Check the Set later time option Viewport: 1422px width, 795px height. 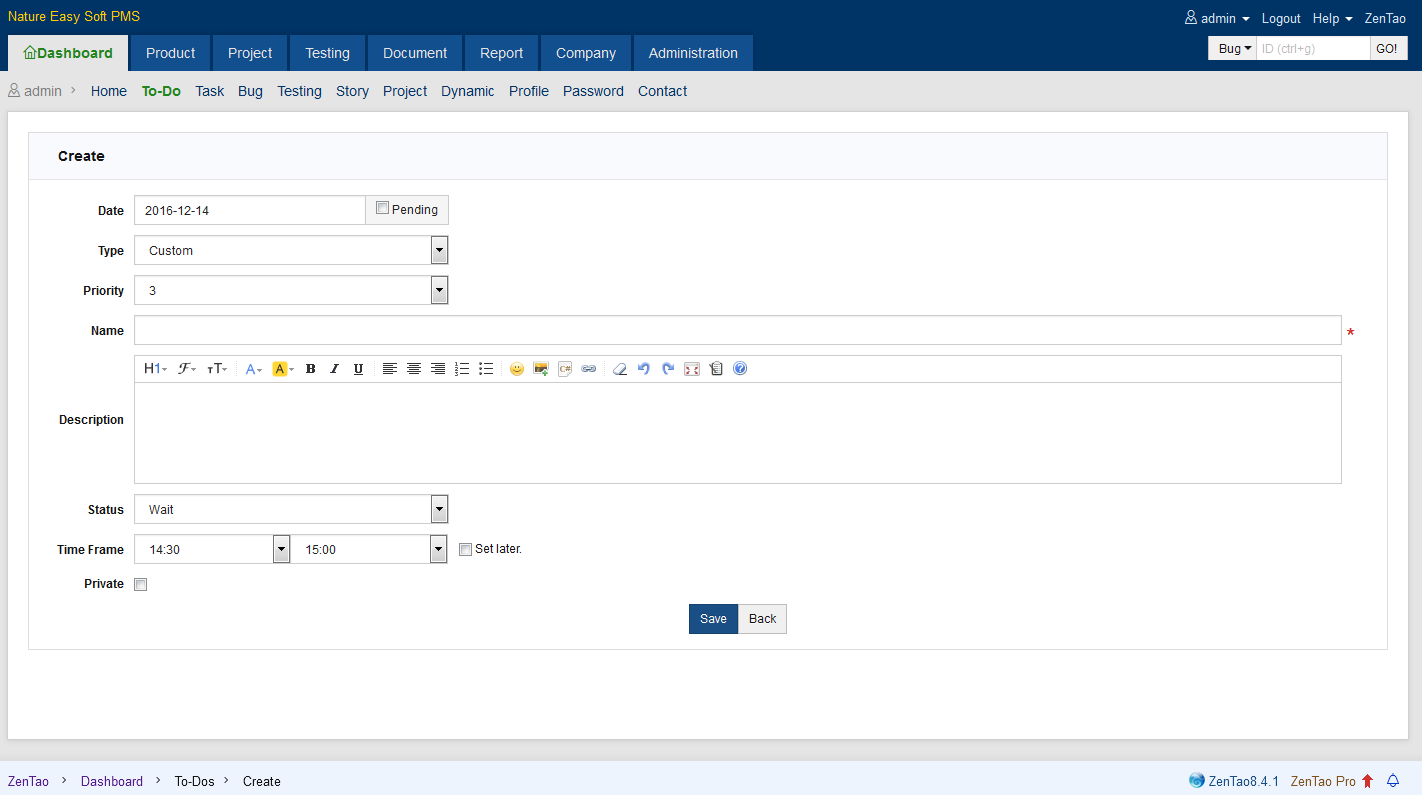pos(465,549)
